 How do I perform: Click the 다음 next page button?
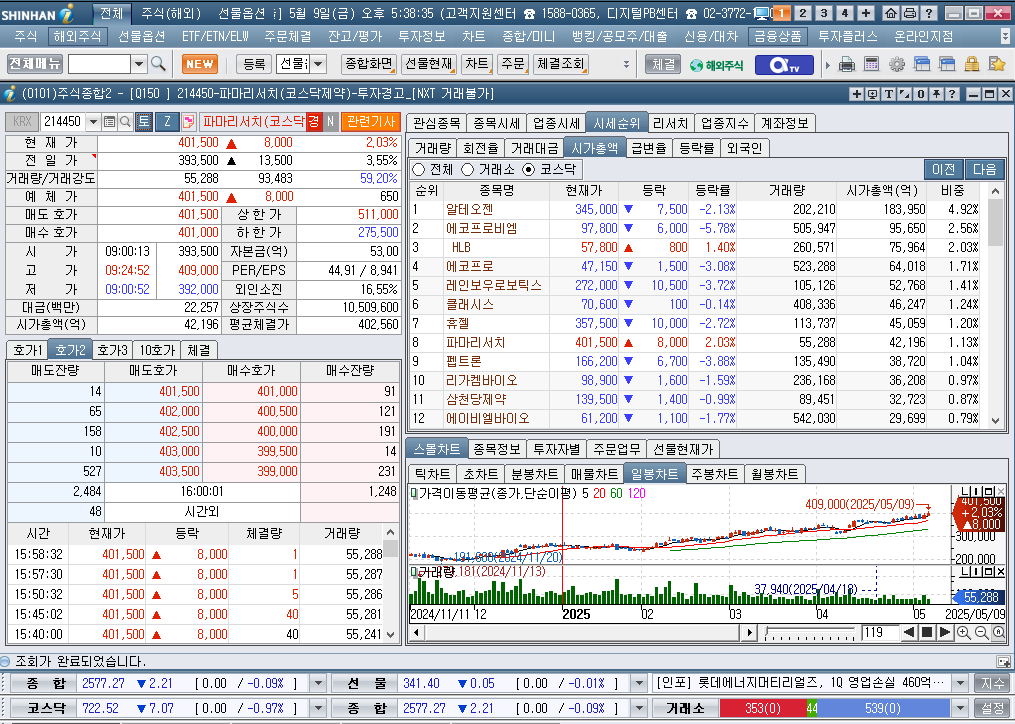[984, 169]
